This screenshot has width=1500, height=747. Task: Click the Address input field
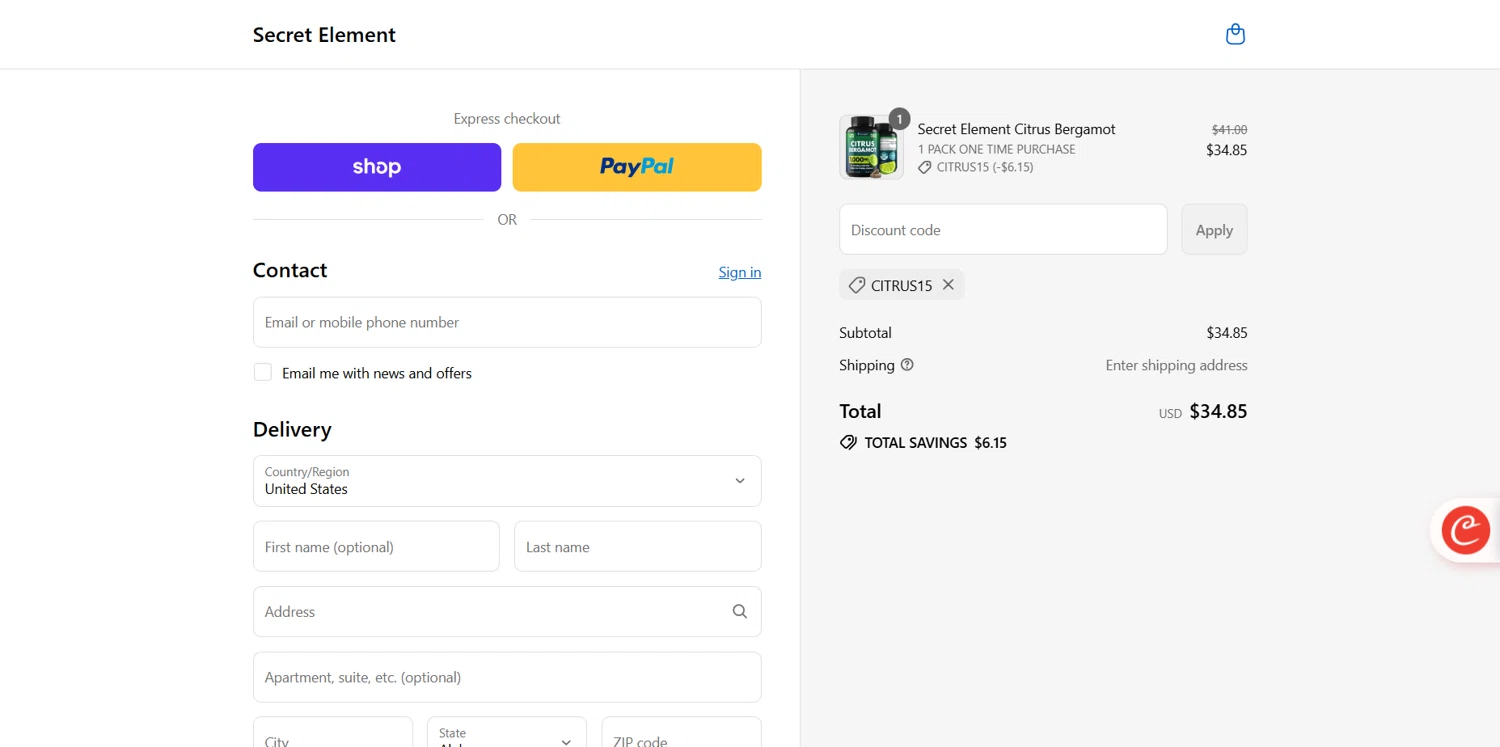tap(507, 611)
